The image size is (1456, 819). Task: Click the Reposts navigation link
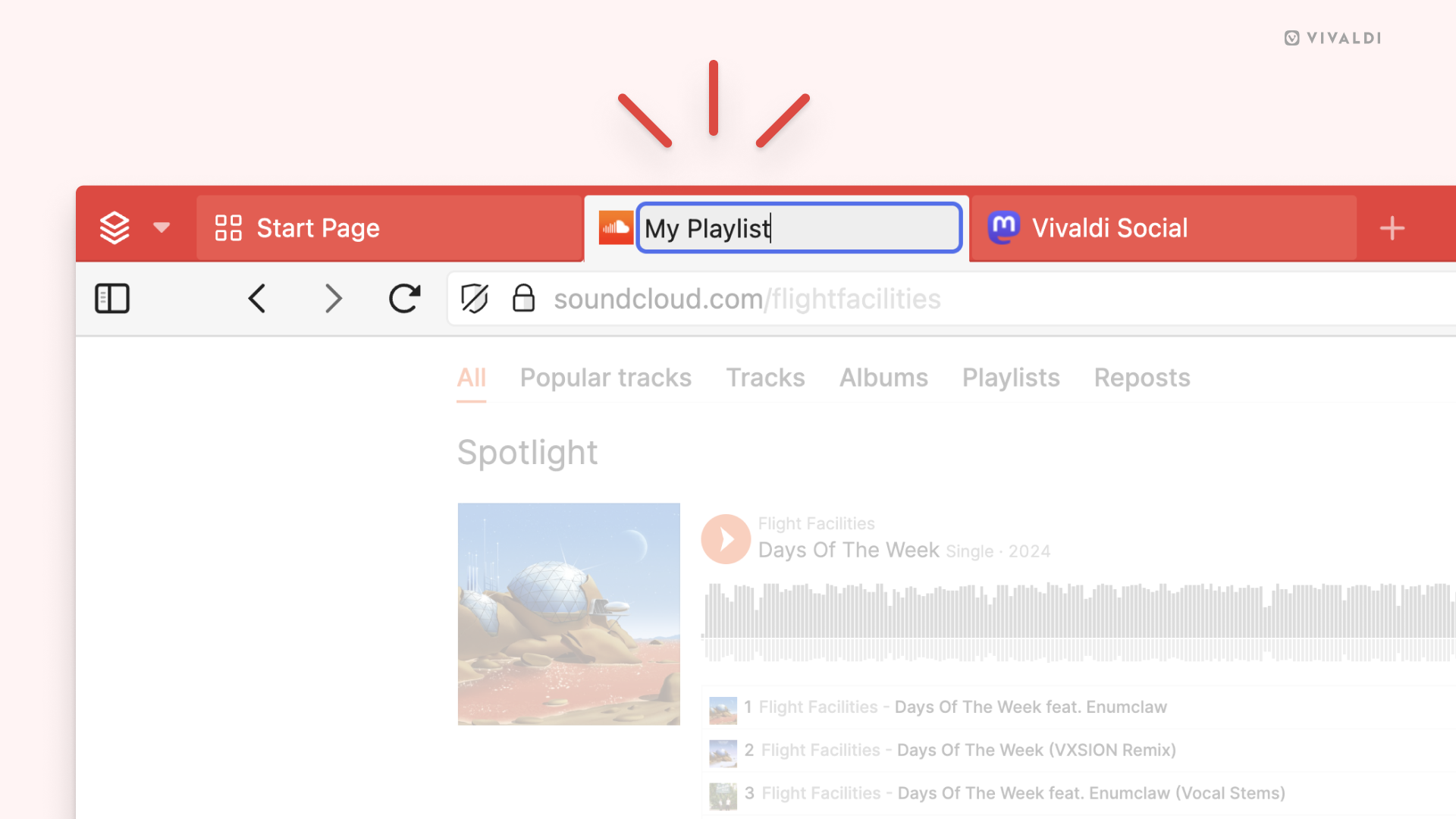click(1140, 377)
